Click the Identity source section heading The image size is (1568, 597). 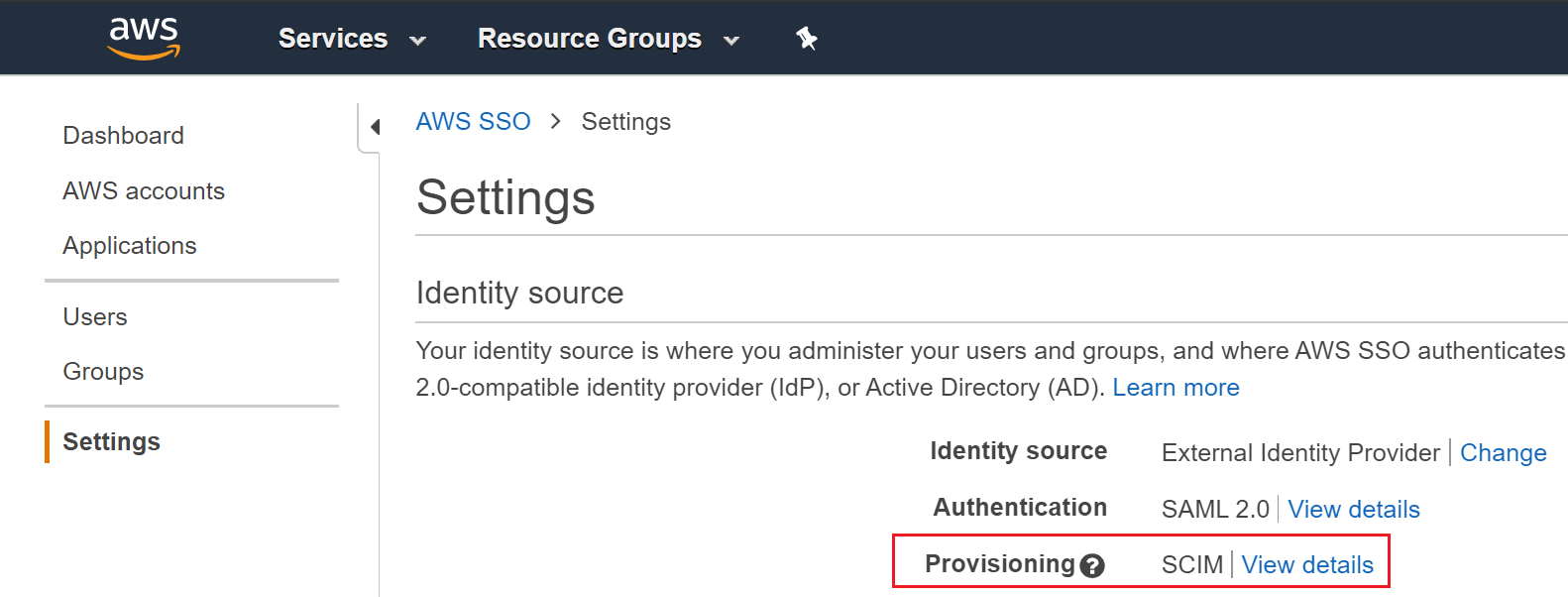tap(519, 294)
